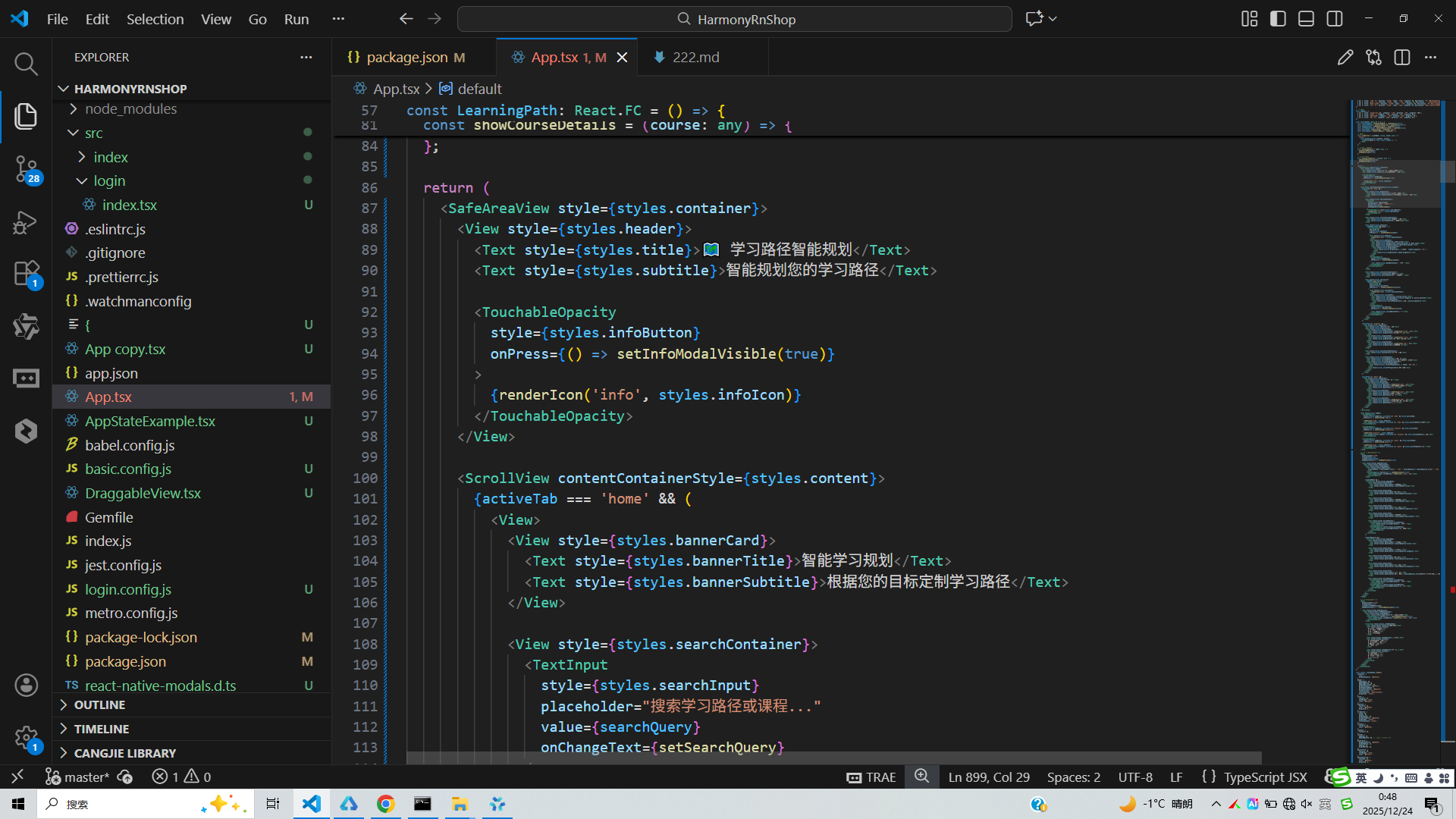Screen dimensions: 1456x819
Task: Click master branch in status bar
Action: pos(78,777)
